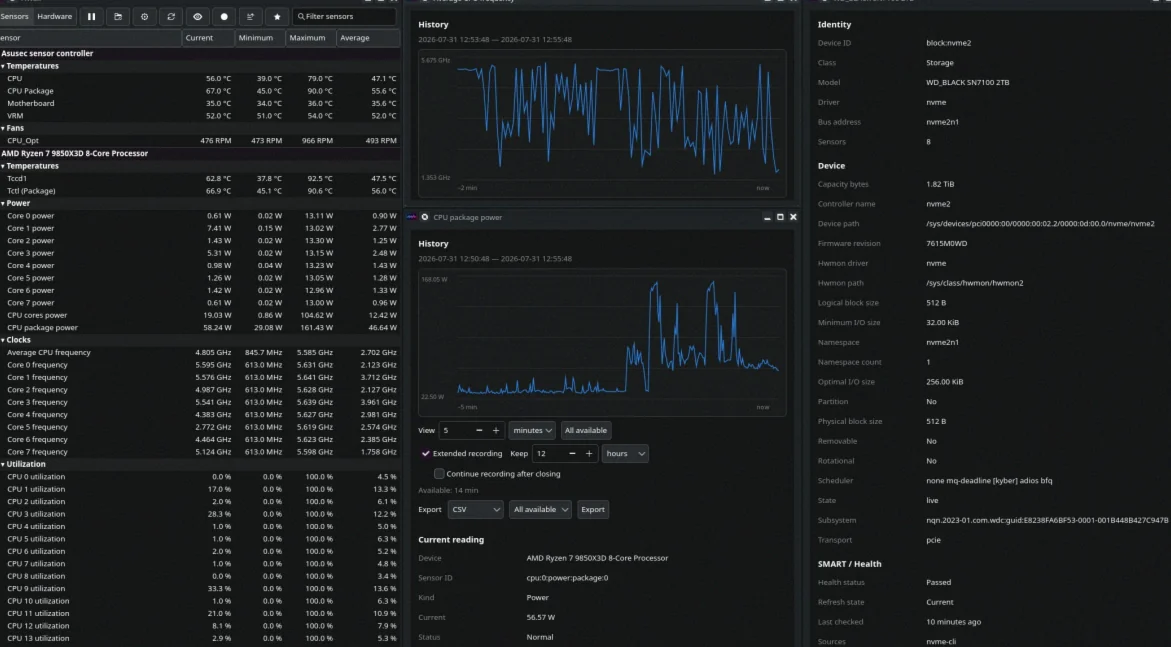Focus the Filter sensors search field
Screen dimensions: 1171x647
pyautogui.click(x=344, y=16)
